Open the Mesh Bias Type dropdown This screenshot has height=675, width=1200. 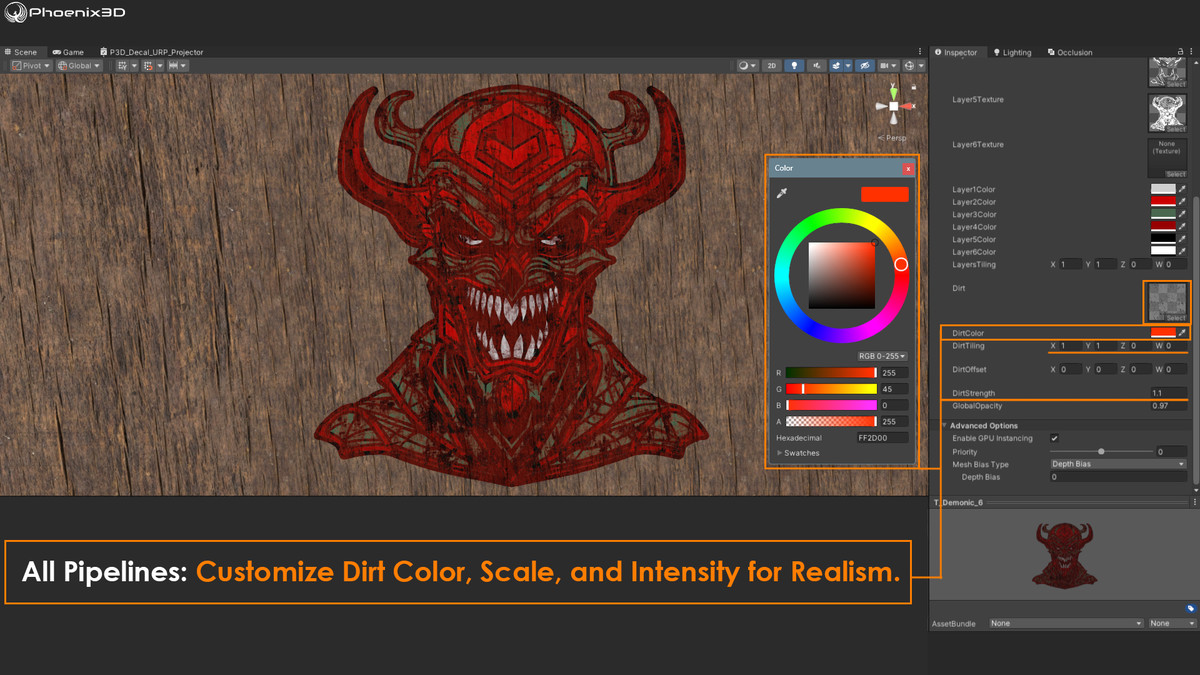1117,464
